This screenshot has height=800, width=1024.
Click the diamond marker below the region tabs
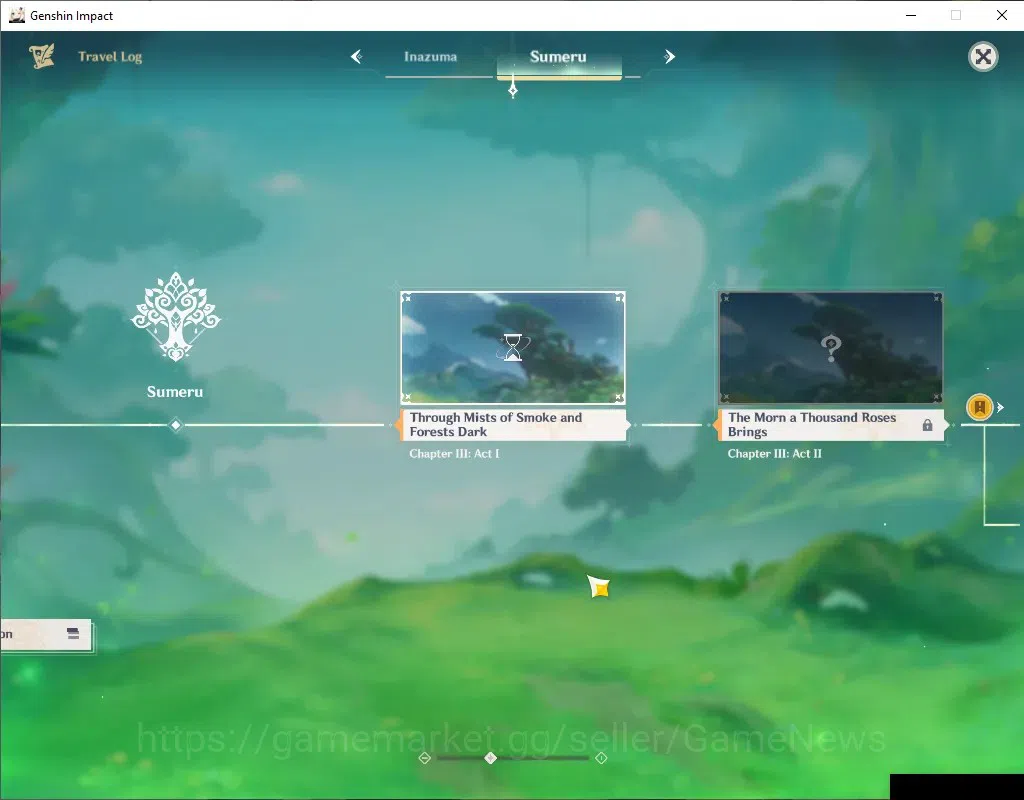(513, 89)
